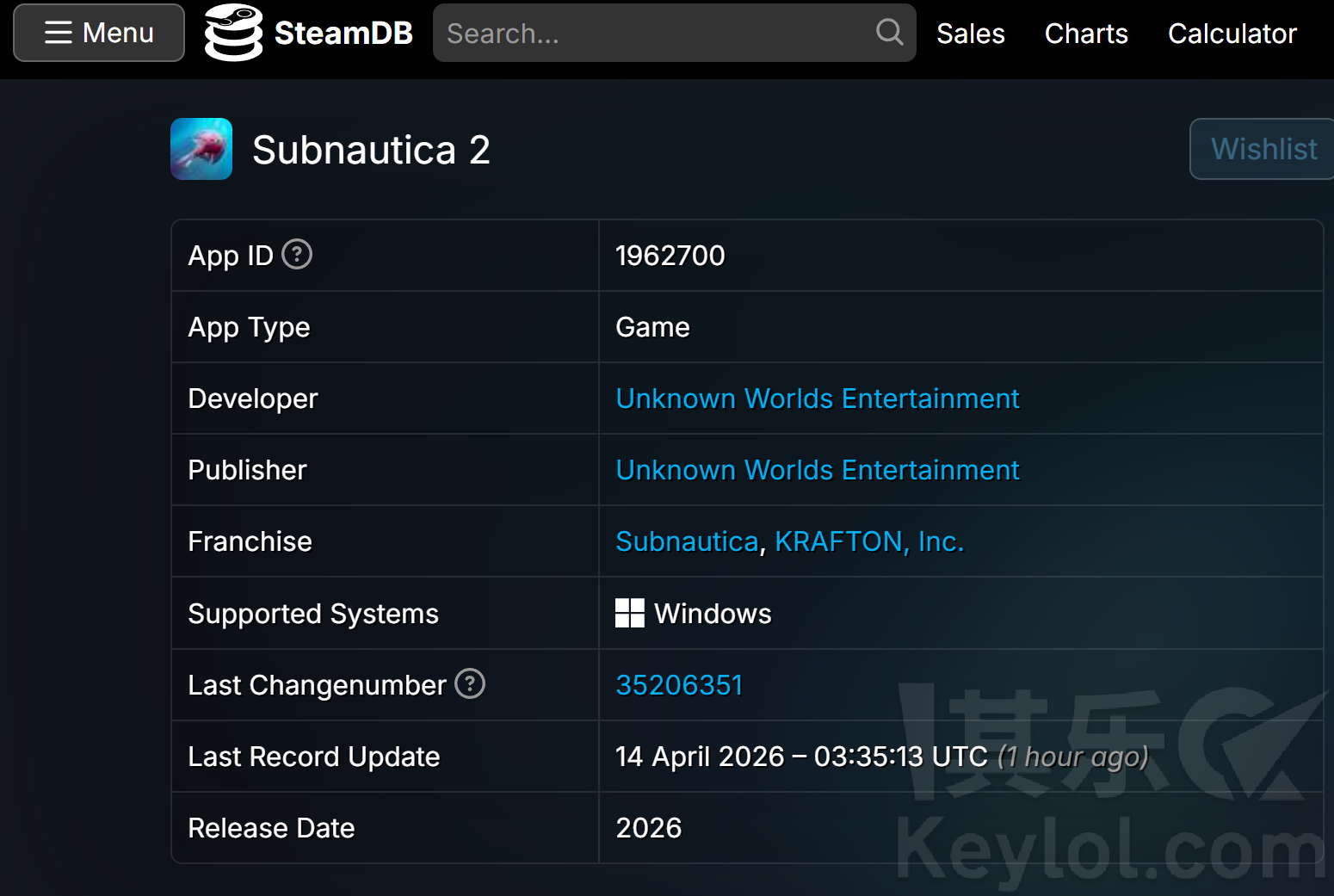Click the SteamDB logo icon
This screenshot has height=896, width=1334.
(x=233, y=33)
